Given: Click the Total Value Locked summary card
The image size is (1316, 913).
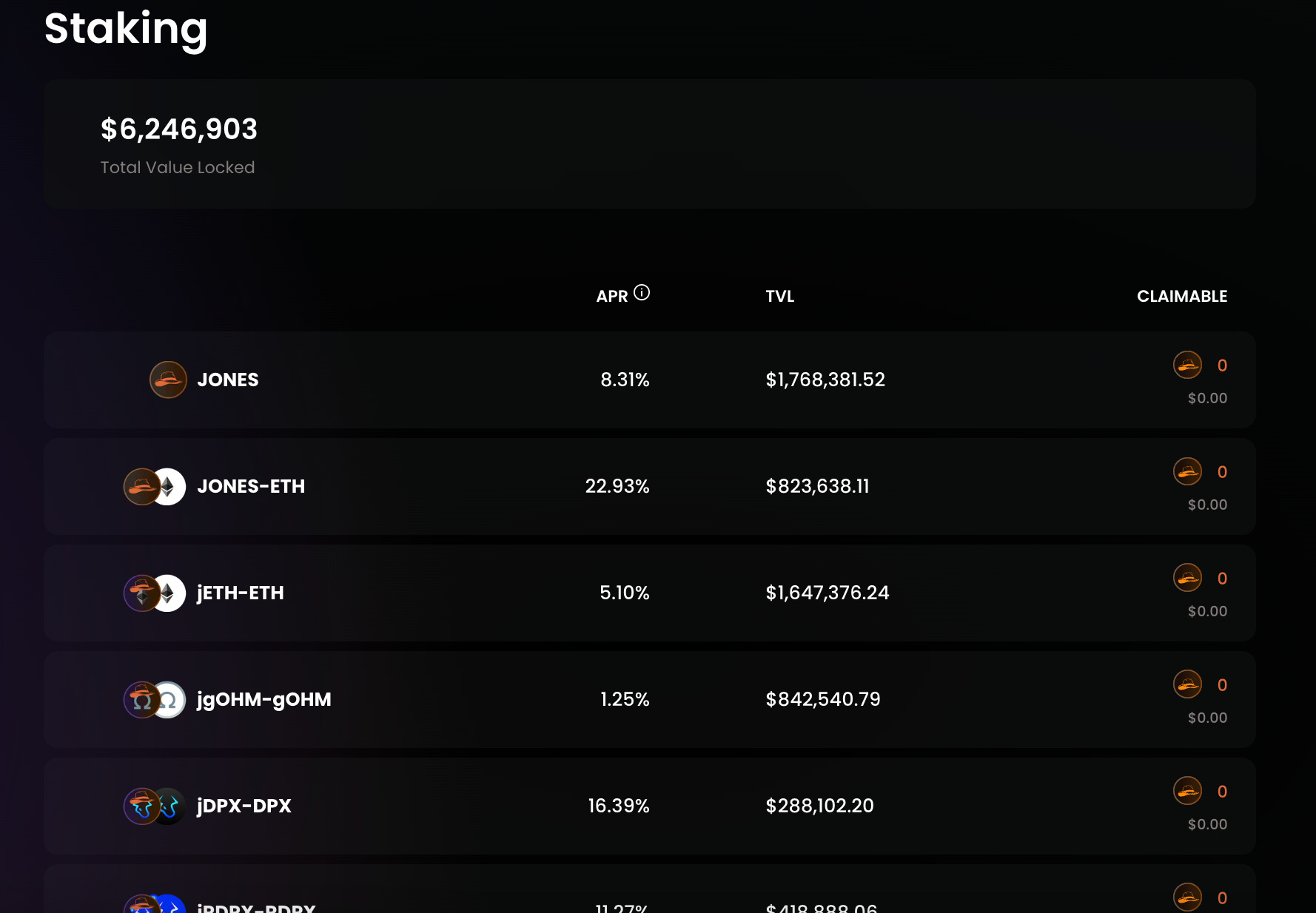Looking at the screenshot, I should click(650, 144).
